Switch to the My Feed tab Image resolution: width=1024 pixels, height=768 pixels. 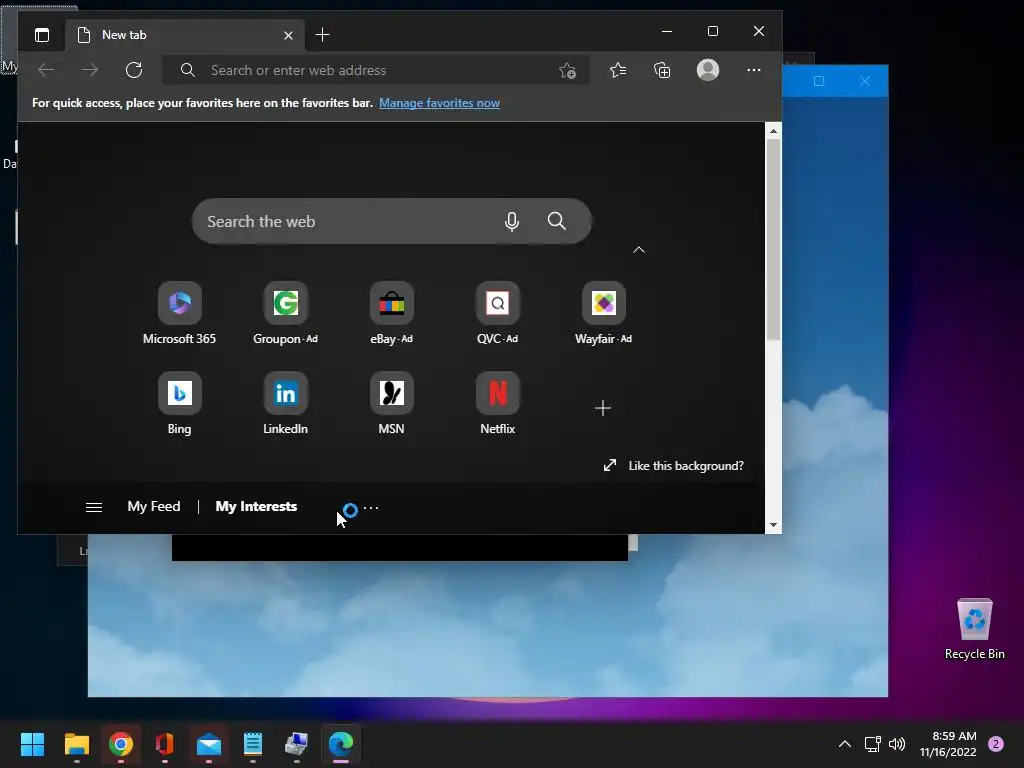(x=153, y=506)
